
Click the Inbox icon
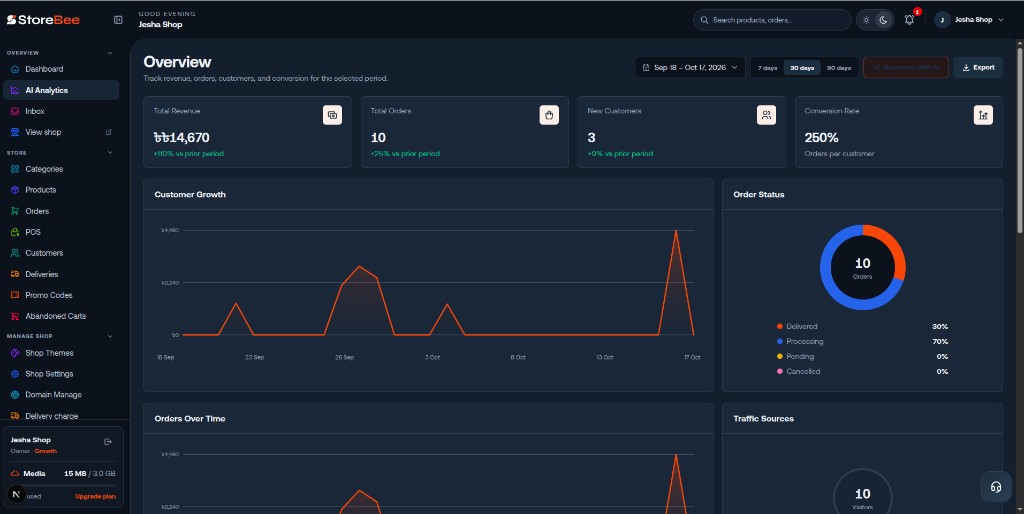(15, 111)
